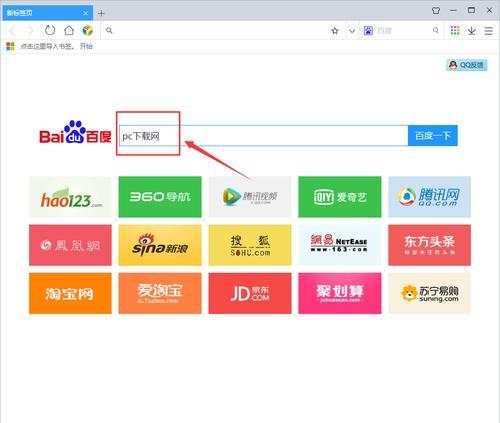Viewport: 500px width, 423px height.
Task: Open the 东方头条 tile
Action: (429, 245)
